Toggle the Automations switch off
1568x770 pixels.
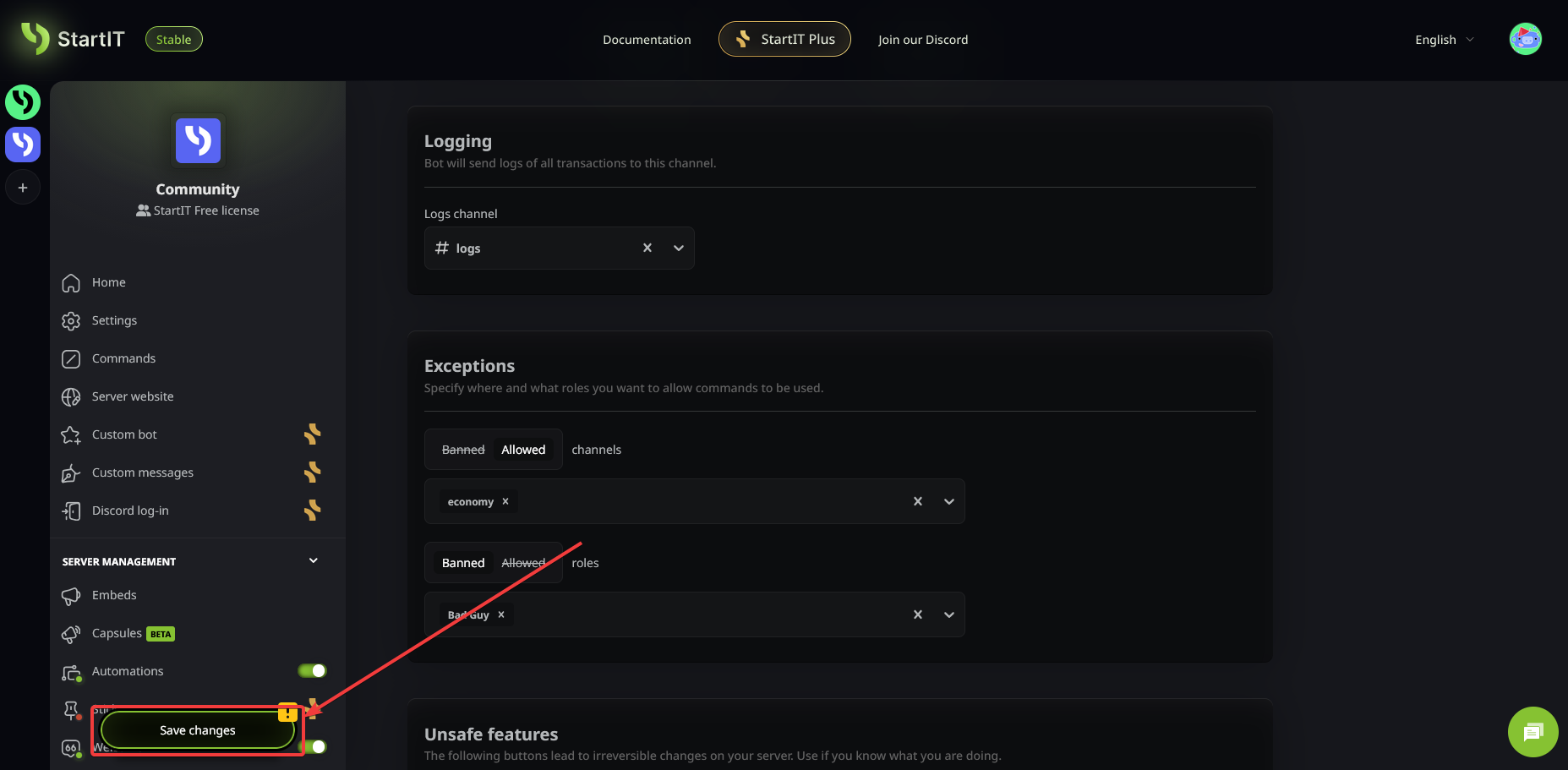(x=312, y=670)
